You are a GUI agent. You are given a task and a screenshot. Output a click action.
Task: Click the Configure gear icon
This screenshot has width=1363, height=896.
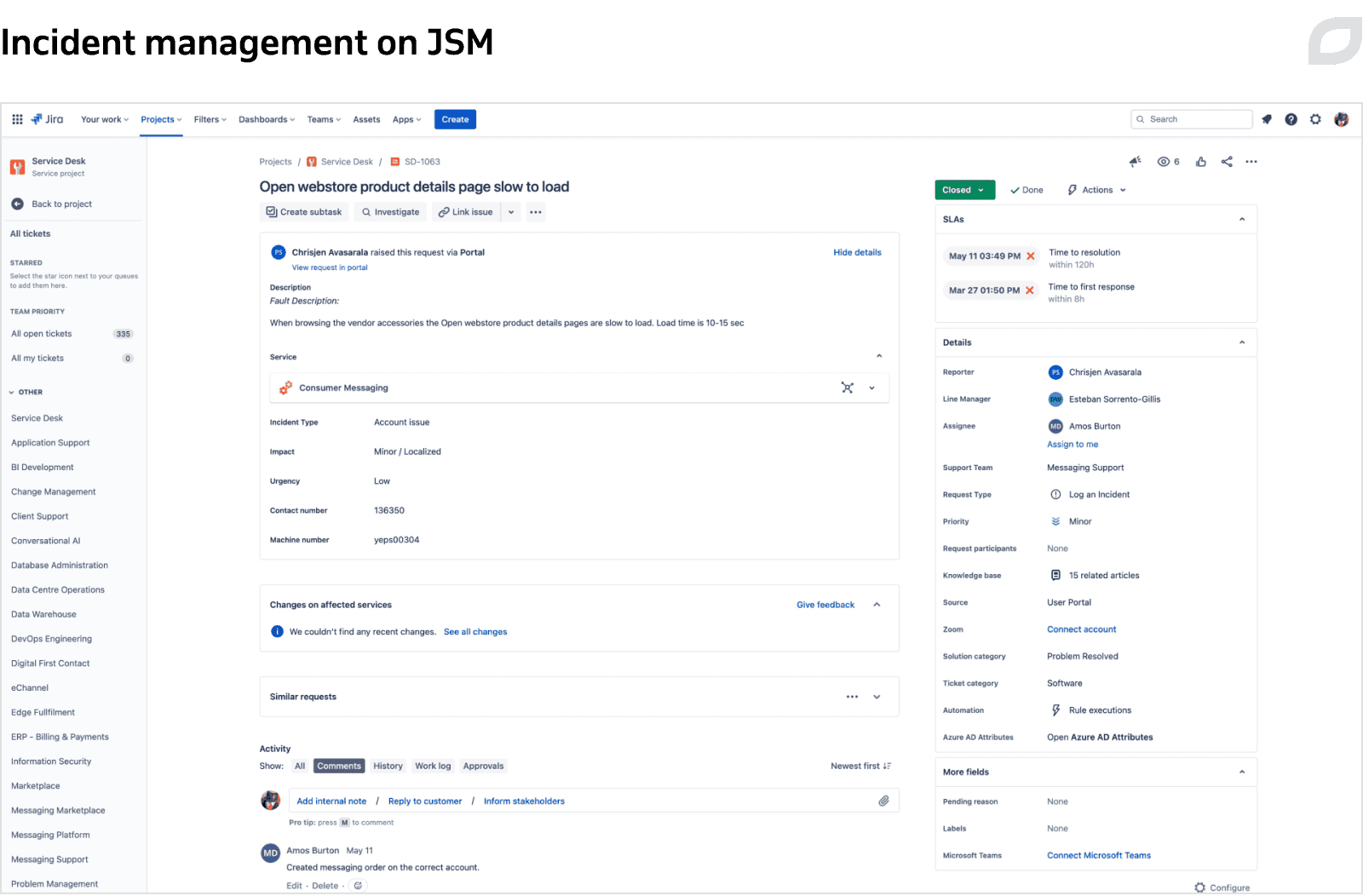click(x=1200, y=887)
